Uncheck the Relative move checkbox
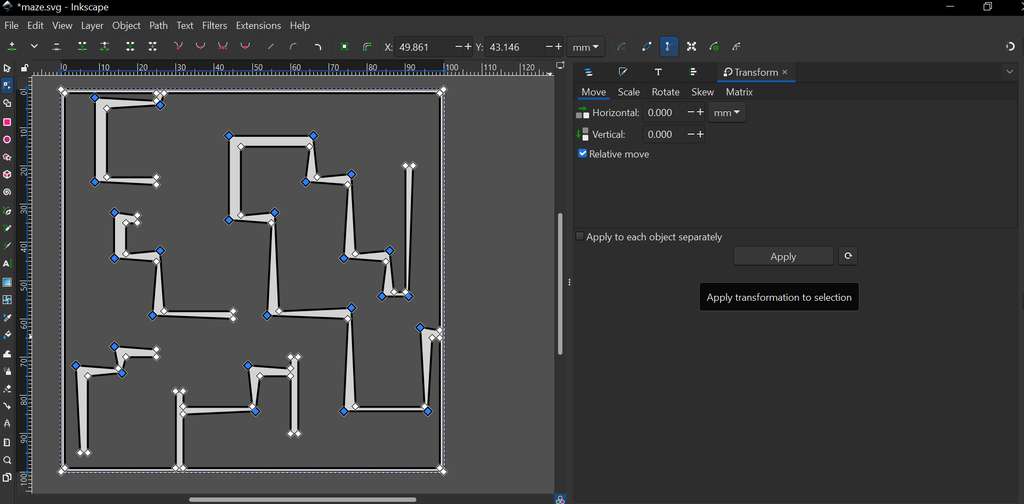 [x=583, y=153]
